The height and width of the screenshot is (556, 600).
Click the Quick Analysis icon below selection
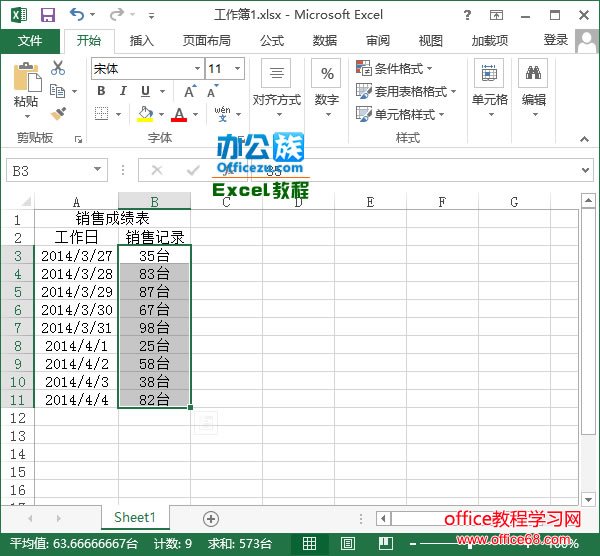[206, 422]
